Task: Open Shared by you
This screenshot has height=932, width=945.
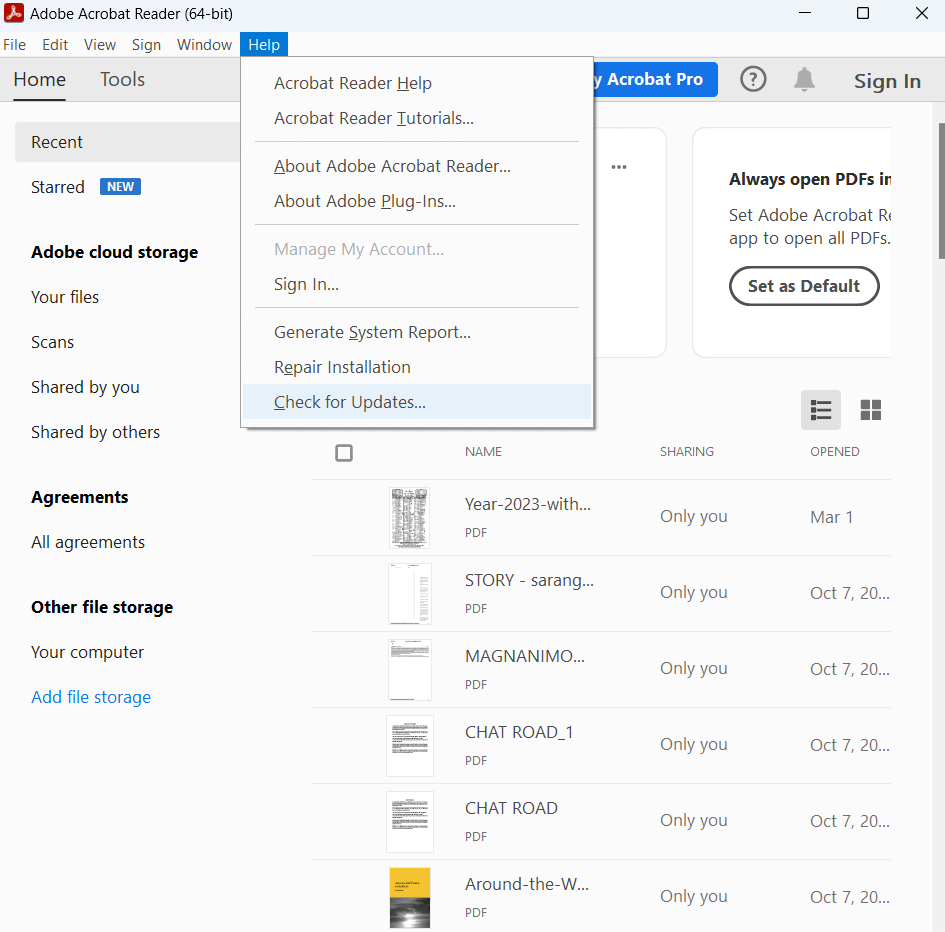Action: (x=86, y=387)
